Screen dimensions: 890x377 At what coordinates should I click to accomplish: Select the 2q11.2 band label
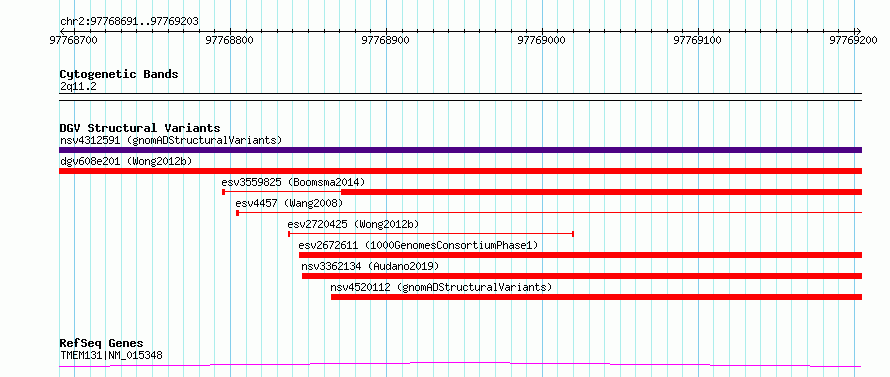(x=78, y=86)
